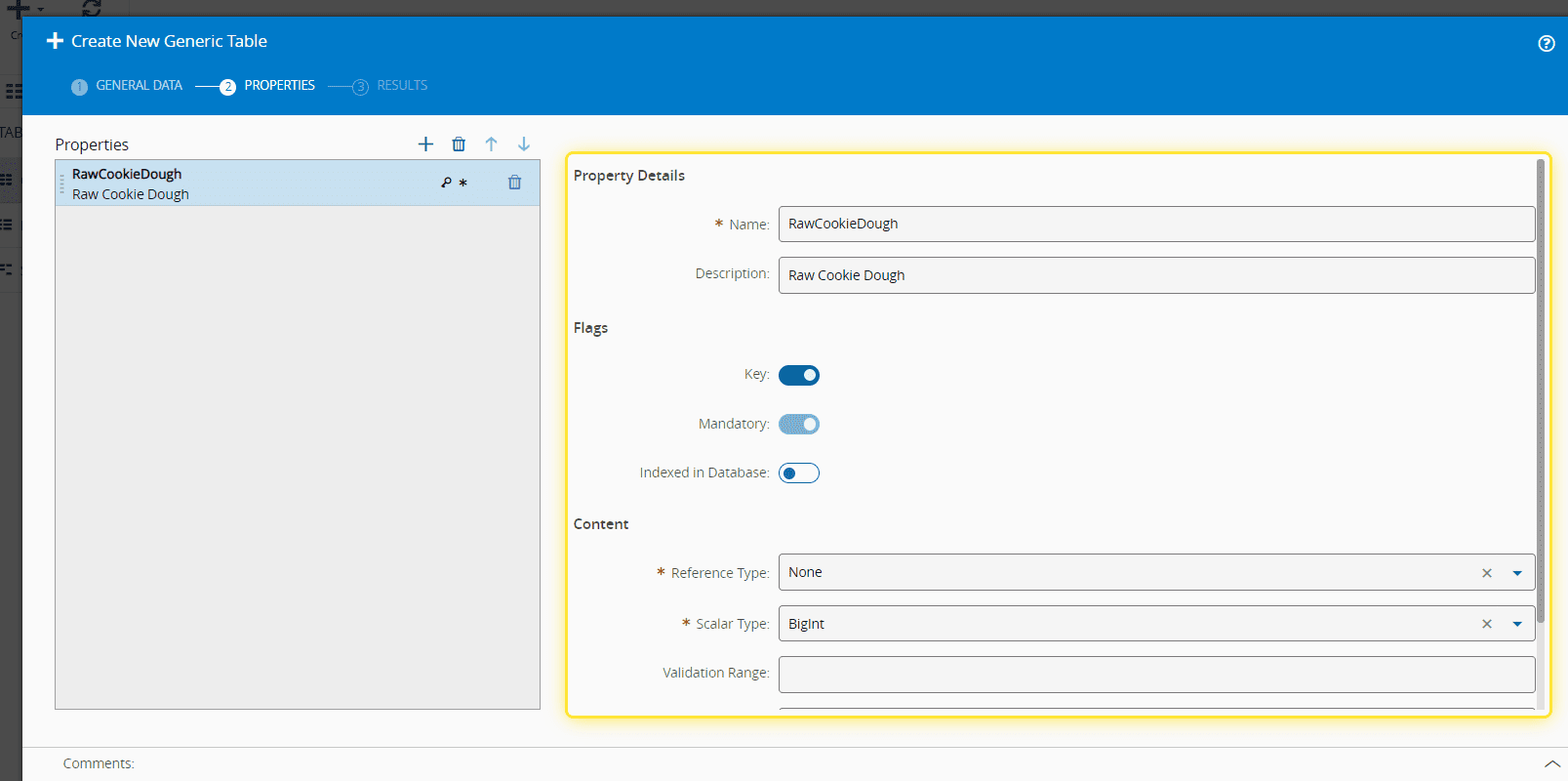1568x781 pixels.
Task: Click the add property plus icon
Action: [x=425, y=144]
